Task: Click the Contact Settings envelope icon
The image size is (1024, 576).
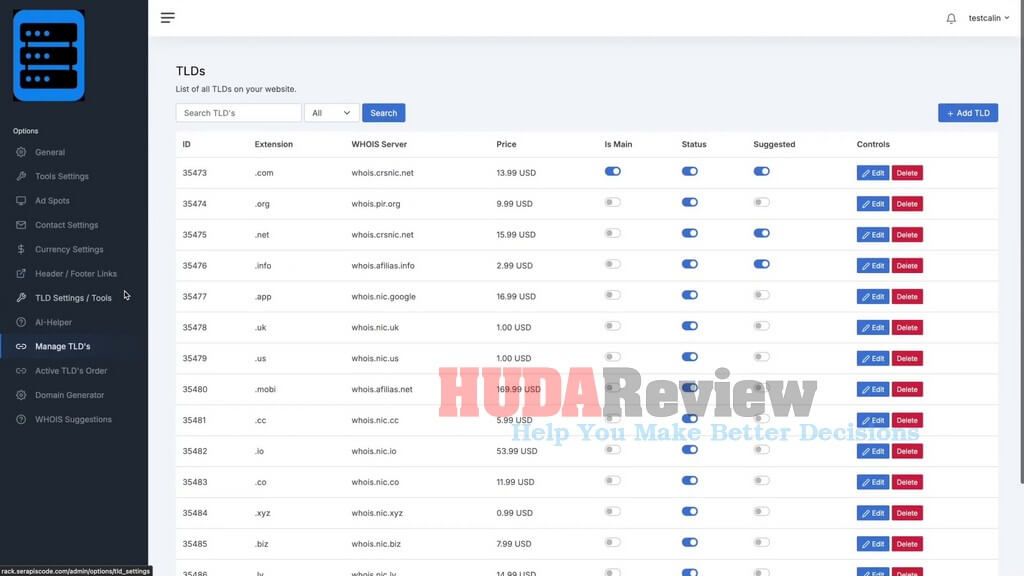Action: point(21,225)
